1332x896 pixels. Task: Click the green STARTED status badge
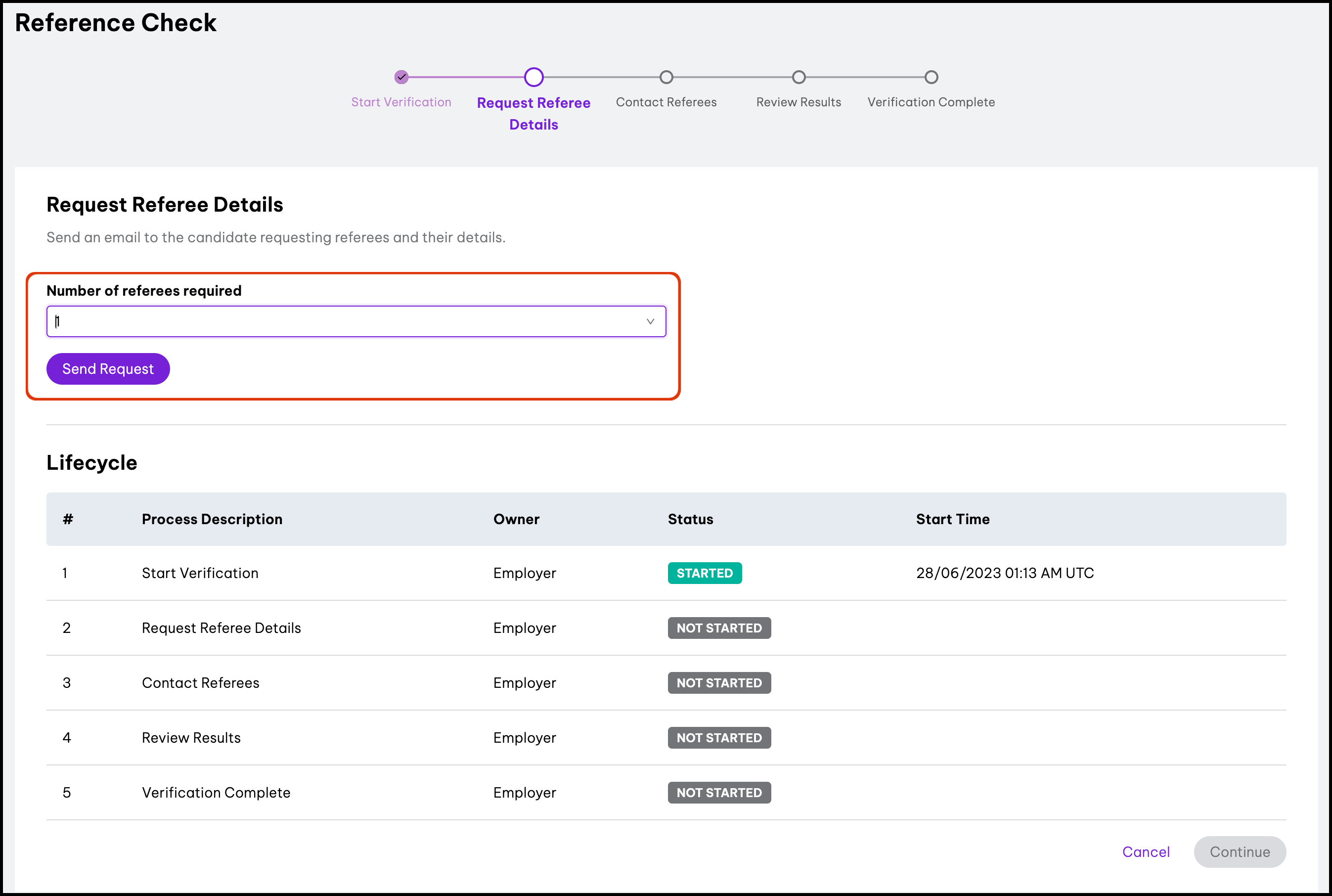click(704, 573)
